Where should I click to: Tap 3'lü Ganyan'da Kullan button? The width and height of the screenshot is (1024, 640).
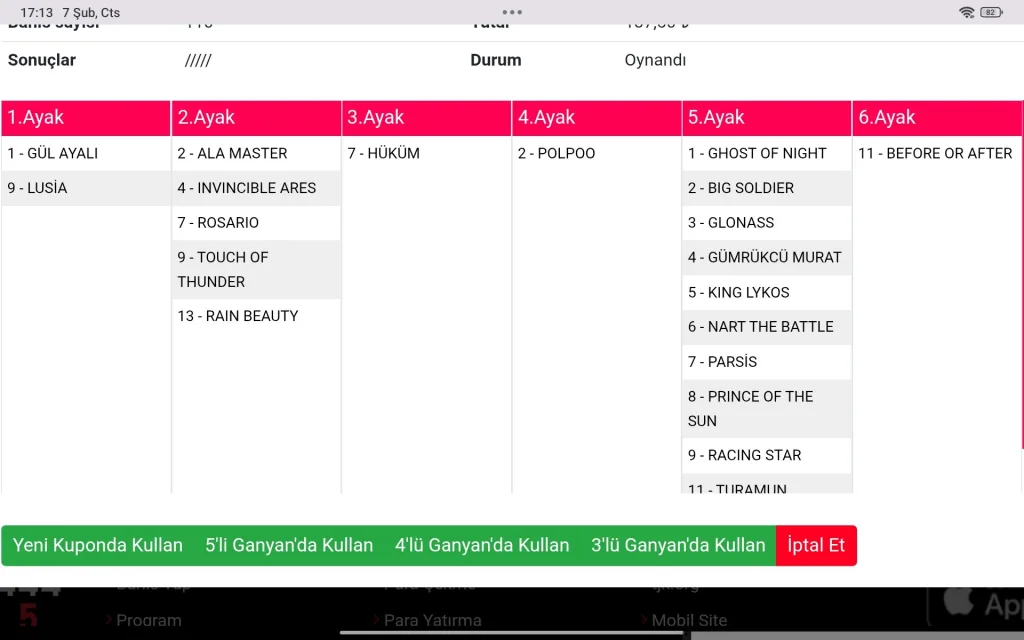click(x=678, y=545)
